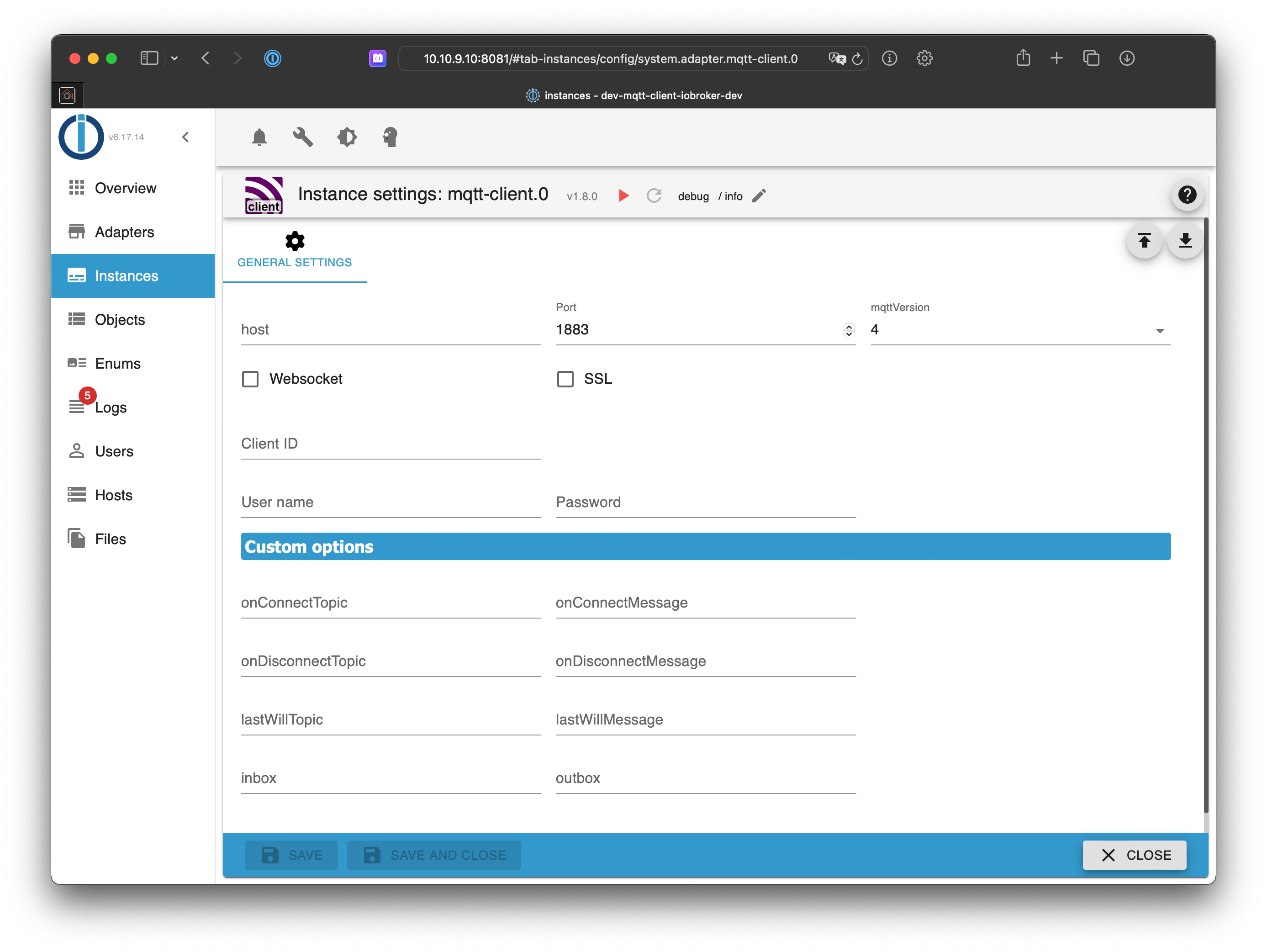
Task: Expand Safari sidebar options dropdown arrow
Action: pyautogui.click(x=174, y=58)
